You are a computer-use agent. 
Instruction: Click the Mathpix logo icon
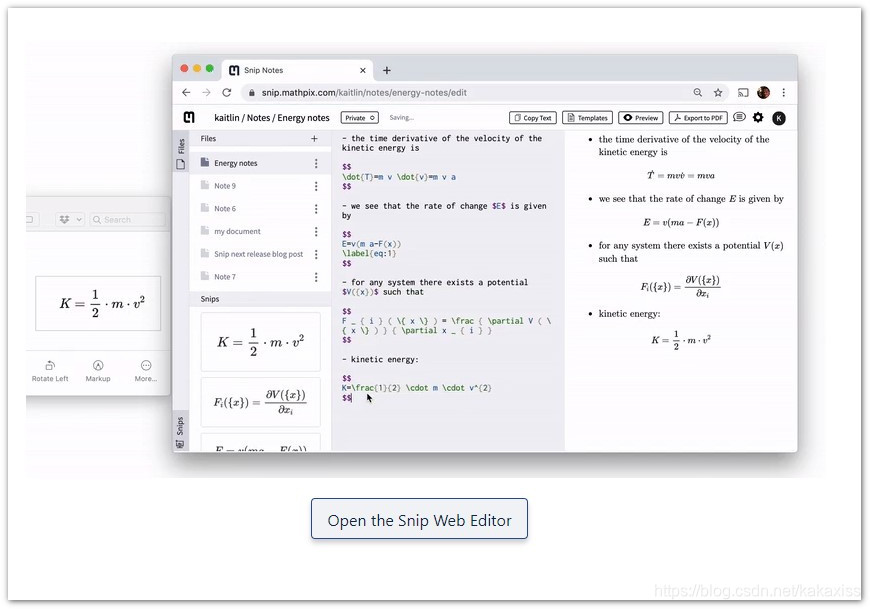click(189, 118)
